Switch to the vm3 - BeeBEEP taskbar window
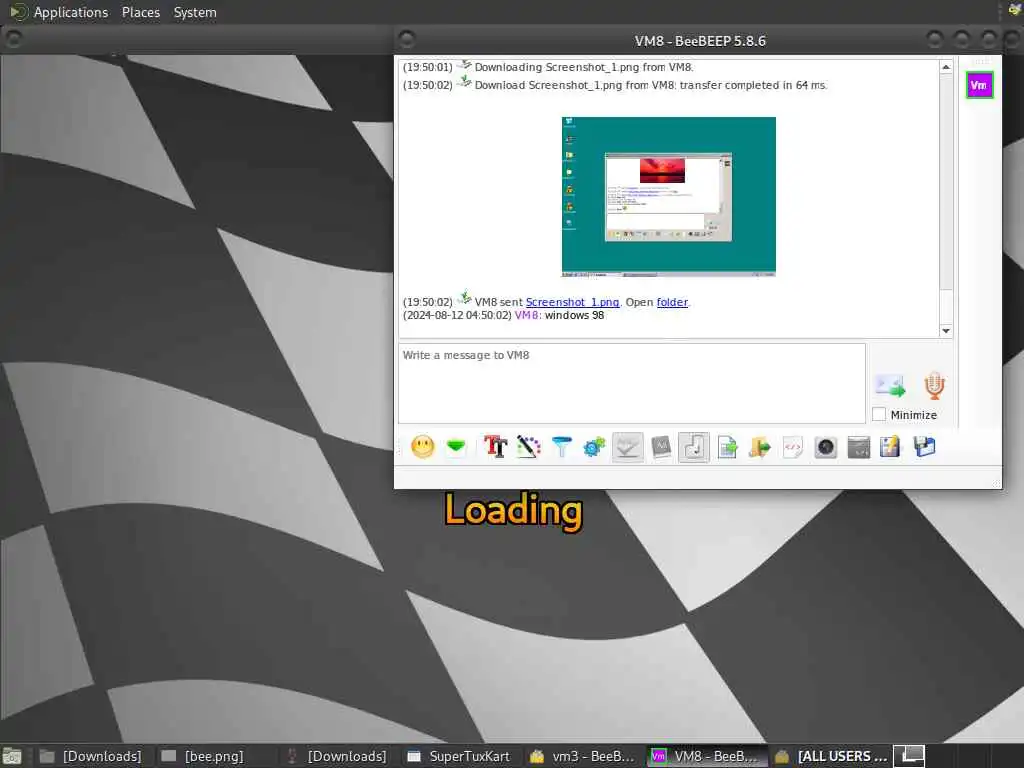The width and height of the screenshot is (1024, 768). pos(583,756)
